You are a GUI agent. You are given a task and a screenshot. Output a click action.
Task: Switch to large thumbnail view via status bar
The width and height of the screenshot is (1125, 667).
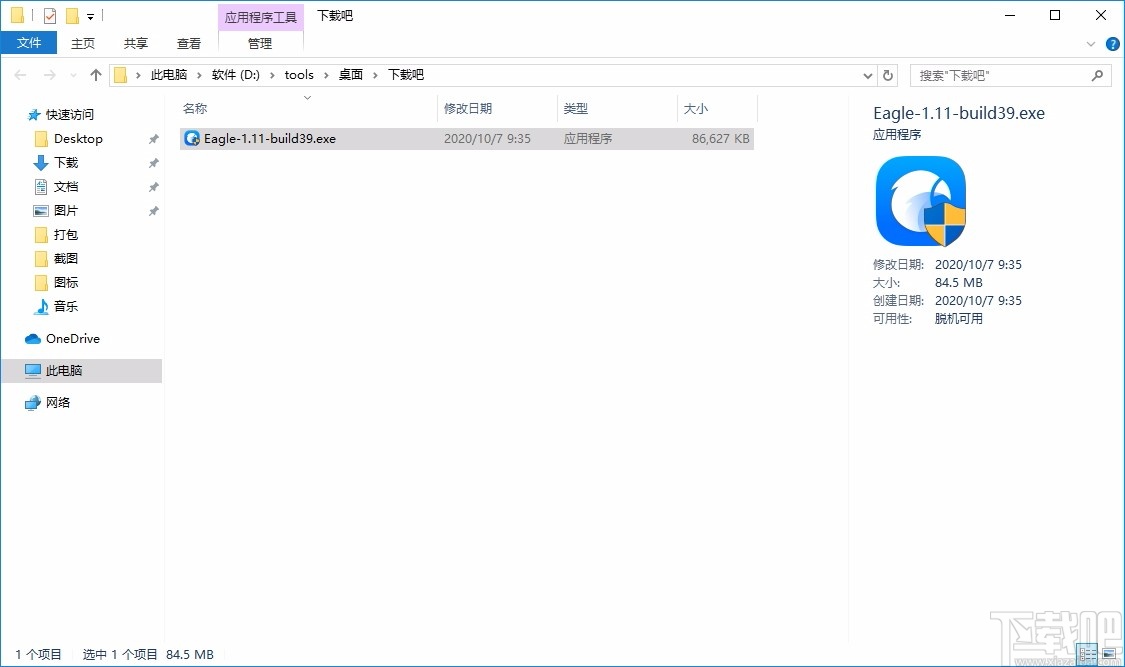[1110, 654]
